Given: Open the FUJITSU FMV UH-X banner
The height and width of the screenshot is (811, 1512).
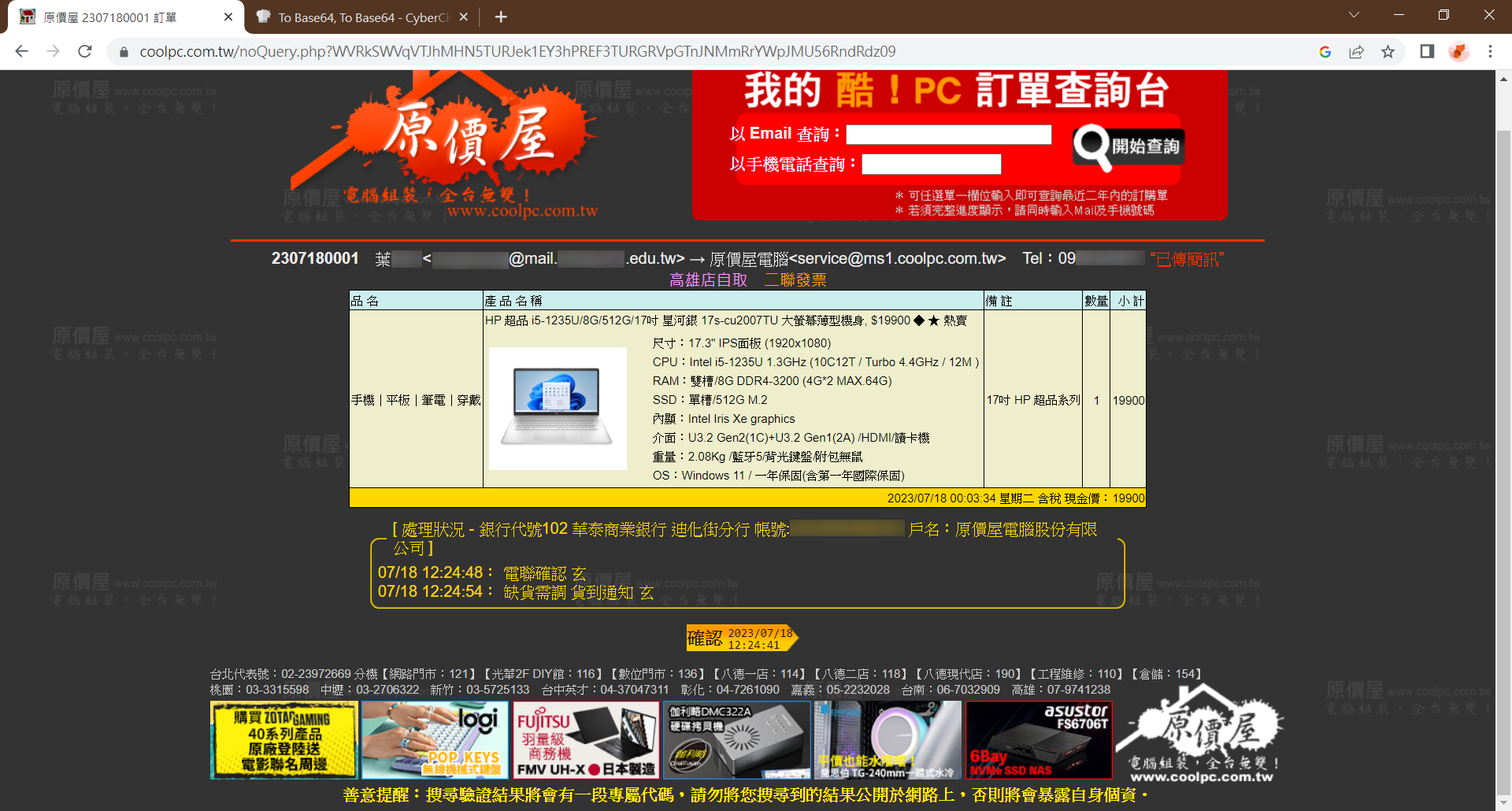Looking at the screenshot, I should [586, 740].
